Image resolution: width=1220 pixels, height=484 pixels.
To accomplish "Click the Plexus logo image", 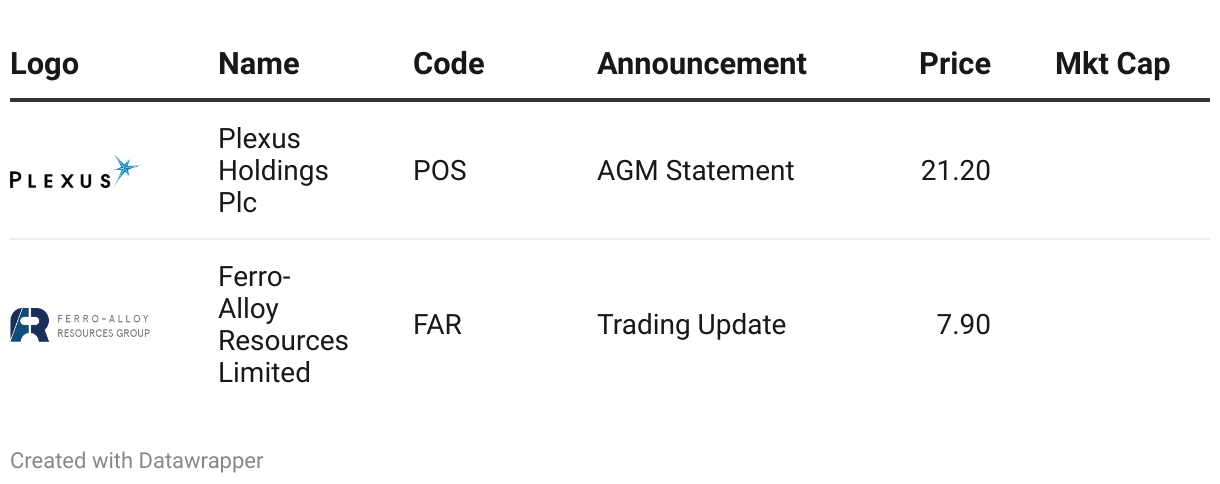I will click(74, 173).
